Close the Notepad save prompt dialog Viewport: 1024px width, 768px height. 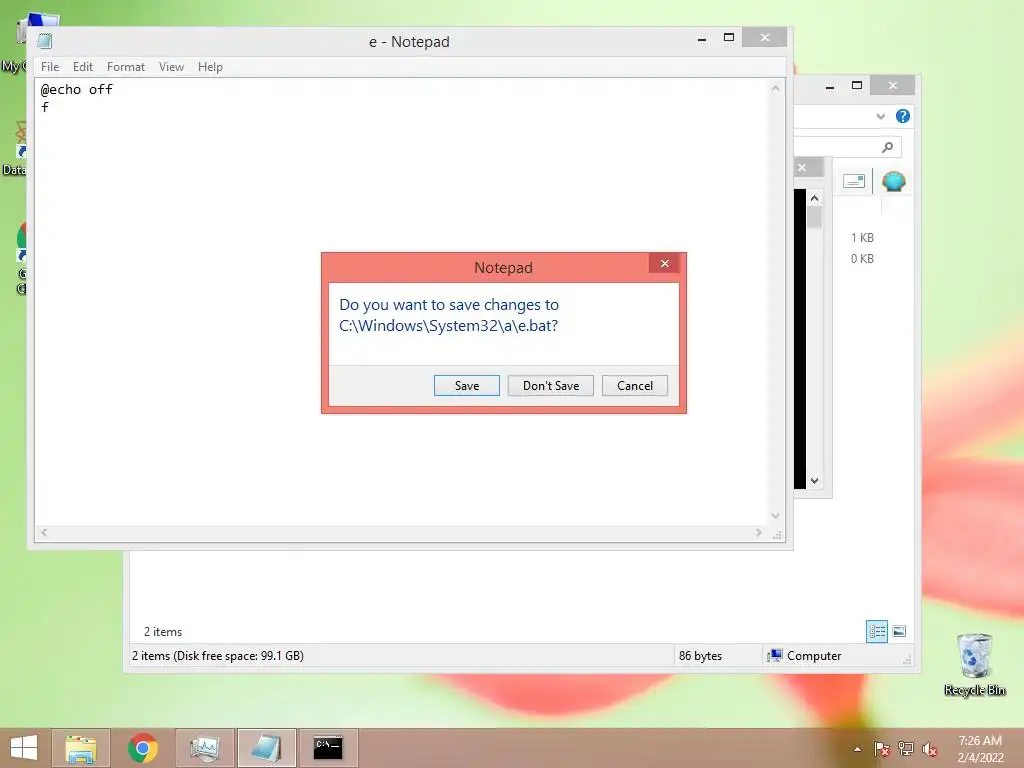665,263
